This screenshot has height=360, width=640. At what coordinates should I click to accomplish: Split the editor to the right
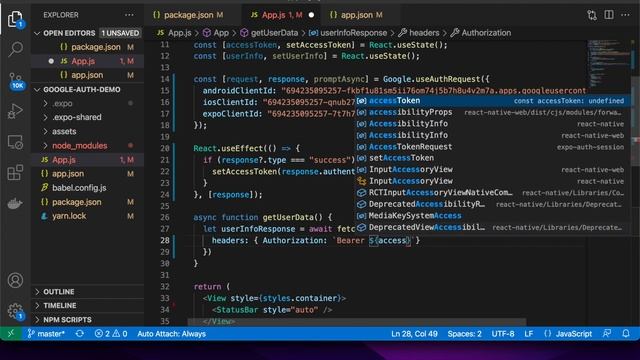(609, 15)
